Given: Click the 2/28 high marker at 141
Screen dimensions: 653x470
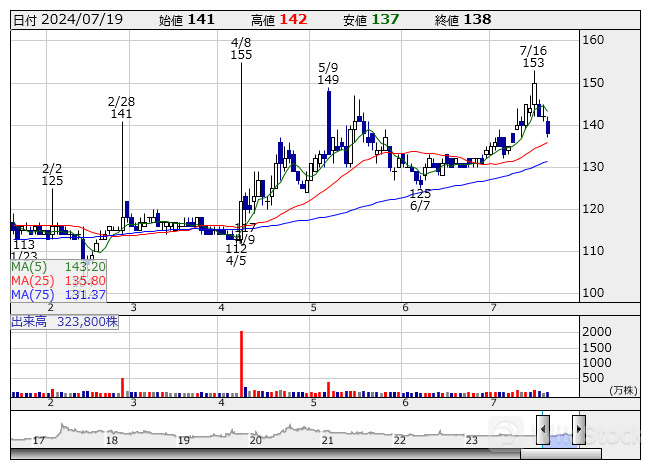Looking at the screenshot, I should coord(121,108).
